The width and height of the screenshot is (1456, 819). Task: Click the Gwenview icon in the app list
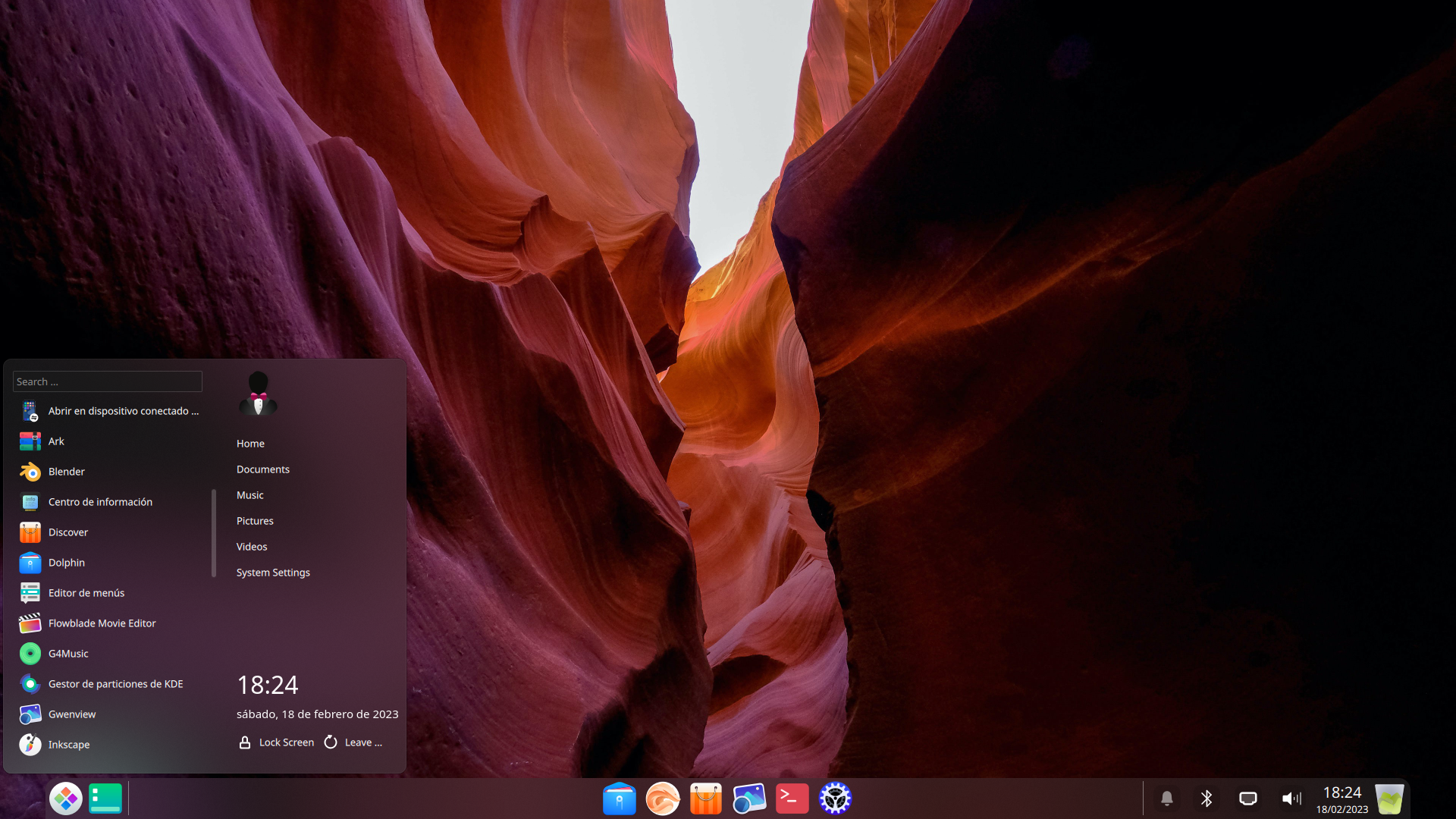tap(30, 714)
